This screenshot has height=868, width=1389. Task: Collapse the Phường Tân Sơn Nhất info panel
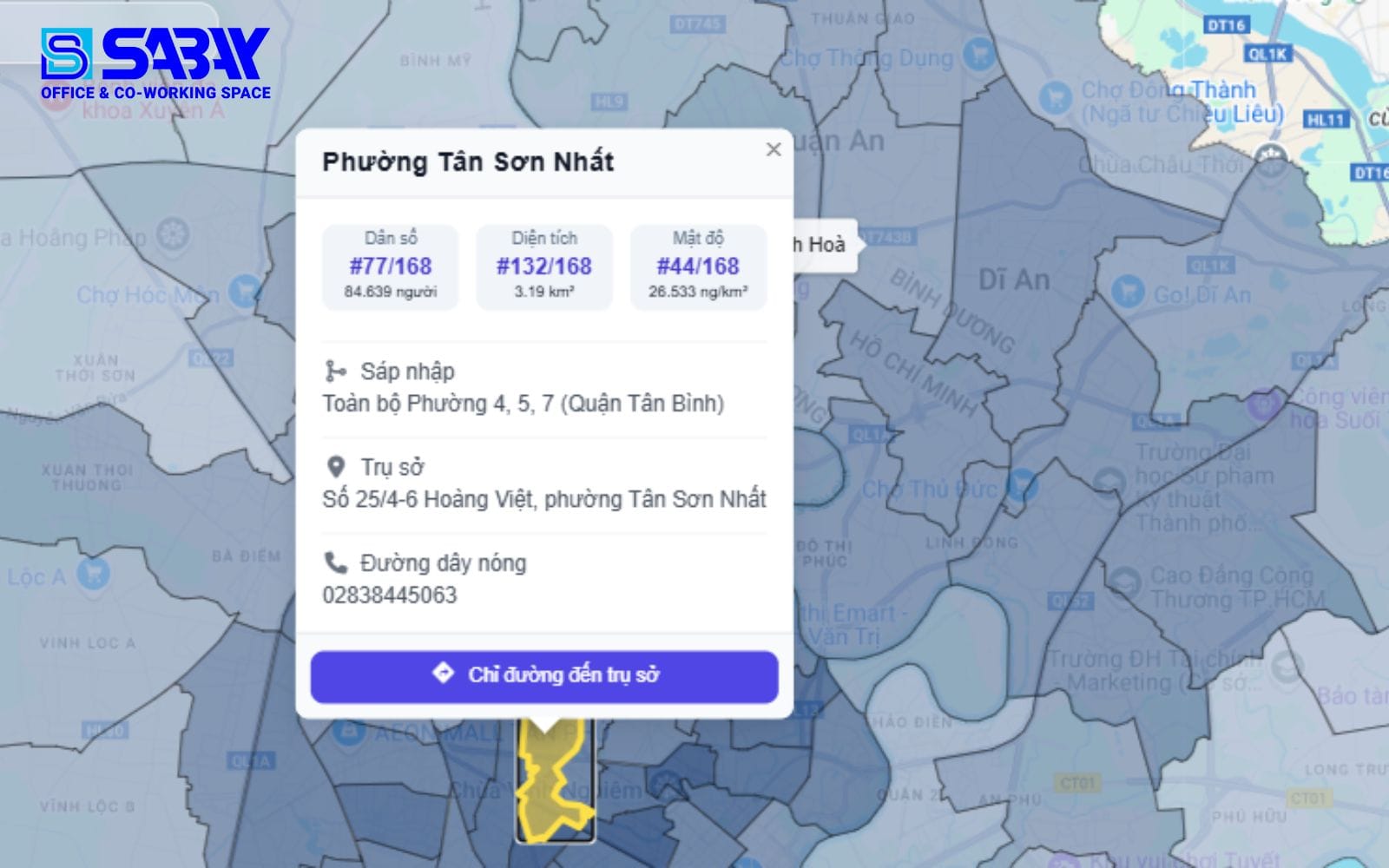(x=773, y=149)
